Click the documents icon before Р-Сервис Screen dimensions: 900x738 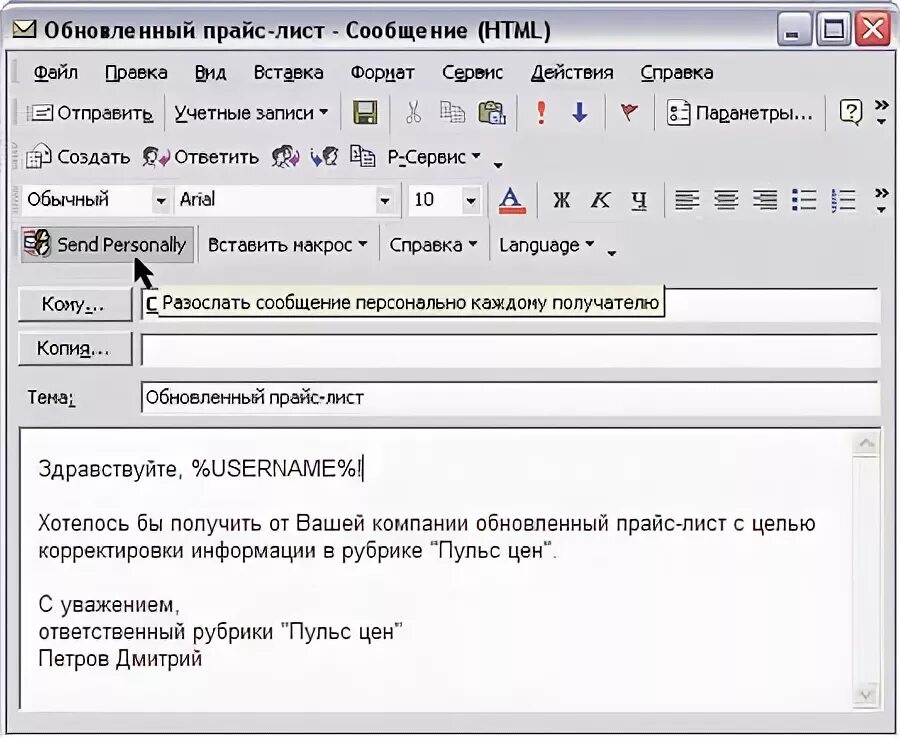click(x=363, y=157)
